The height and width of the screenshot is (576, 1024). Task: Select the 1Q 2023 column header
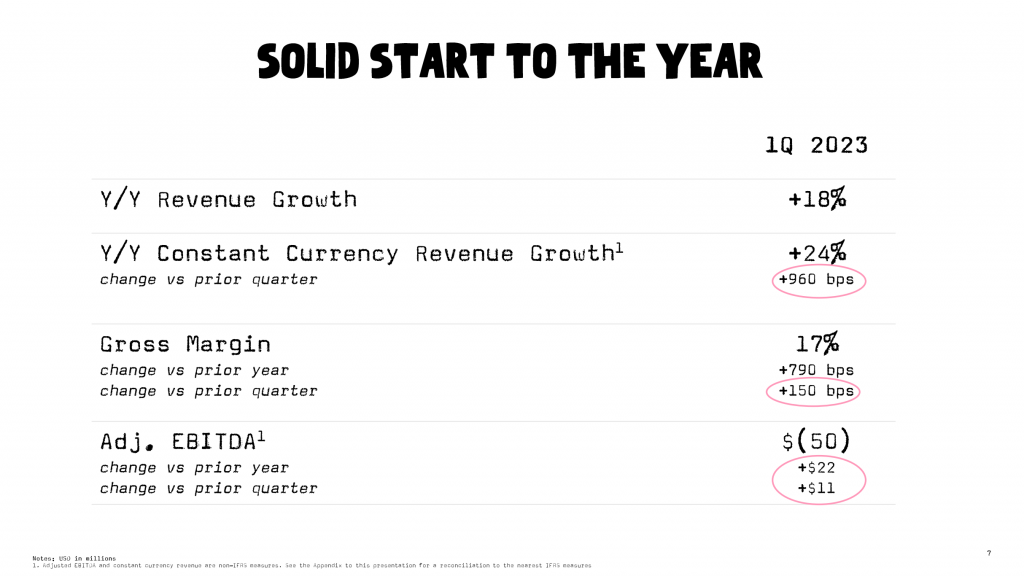[x=816, y=145]
